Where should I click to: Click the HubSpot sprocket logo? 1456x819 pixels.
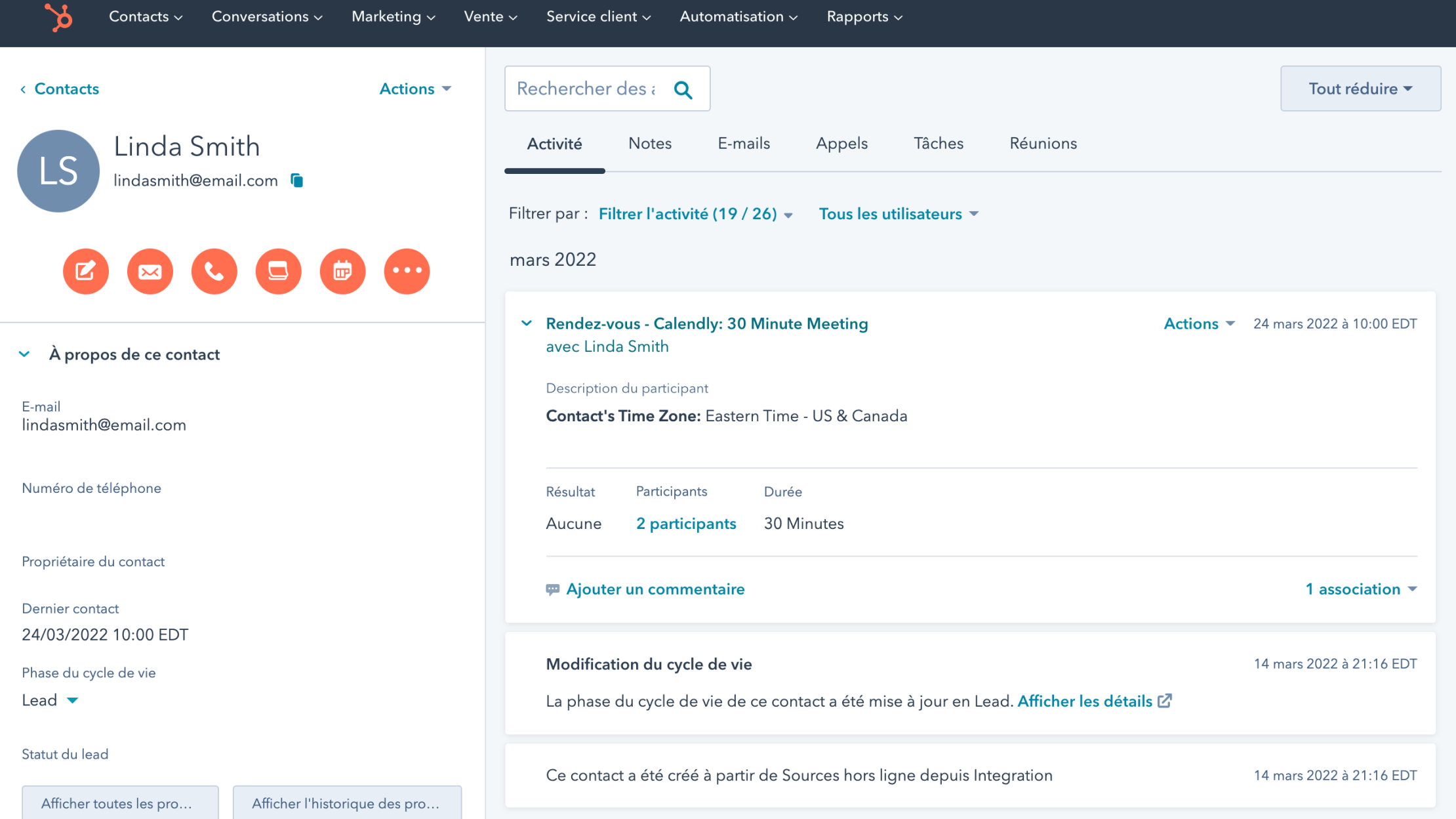tap(59, 17)
